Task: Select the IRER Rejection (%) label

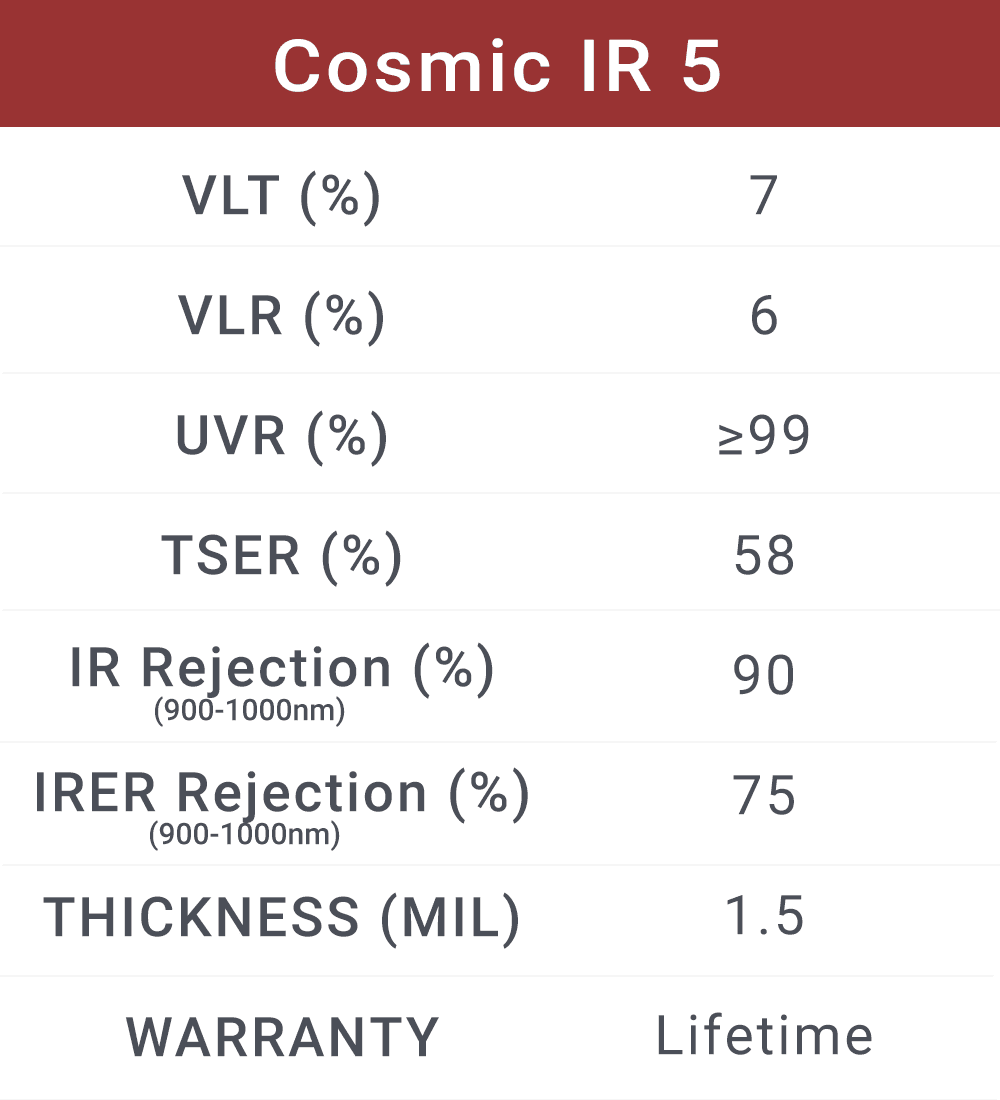Action: [x=282, y=792]
